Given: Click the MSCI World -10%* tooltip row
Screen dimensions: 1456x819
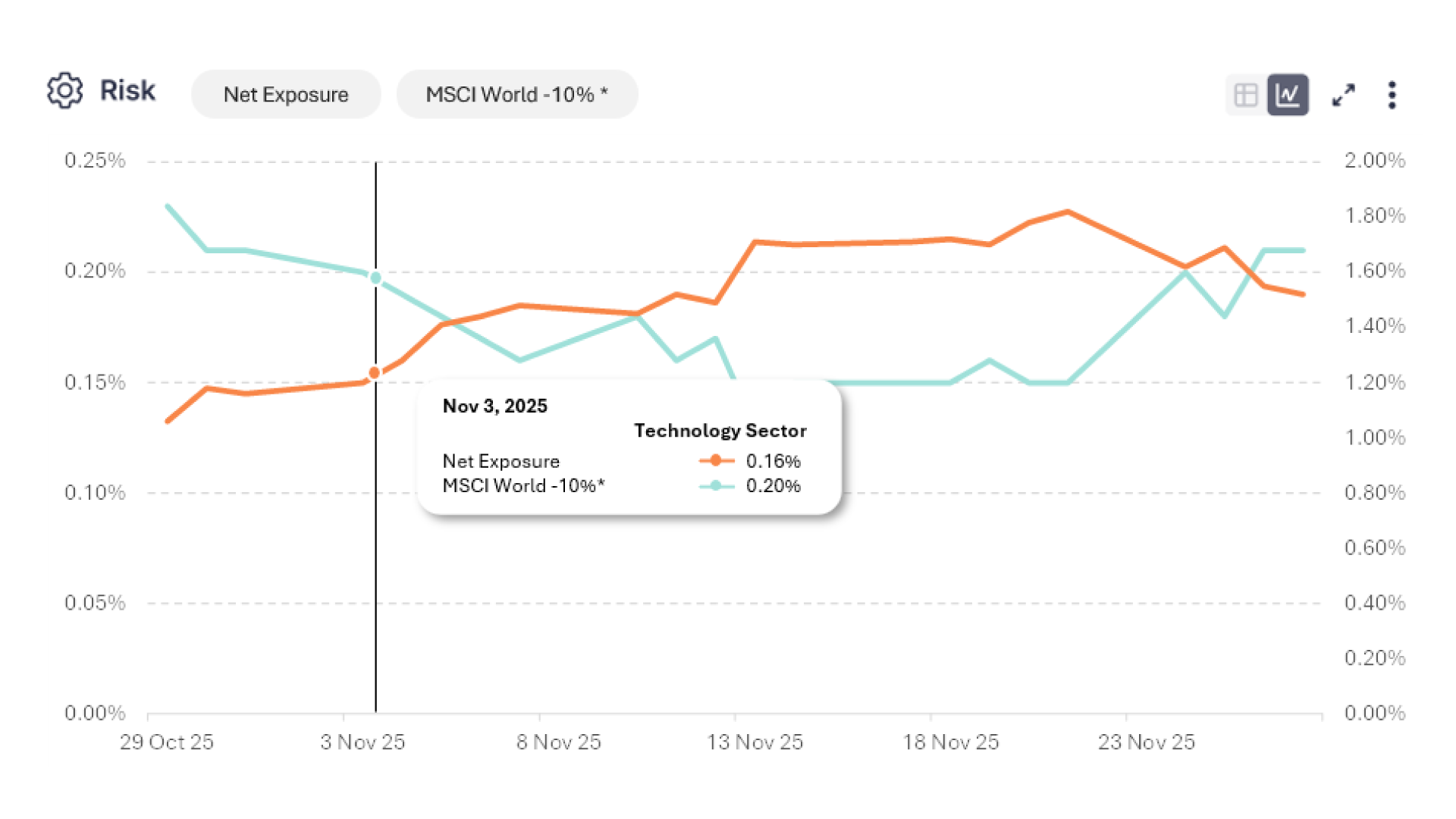Looking at the screenshot, I should [x=523, y=485].
